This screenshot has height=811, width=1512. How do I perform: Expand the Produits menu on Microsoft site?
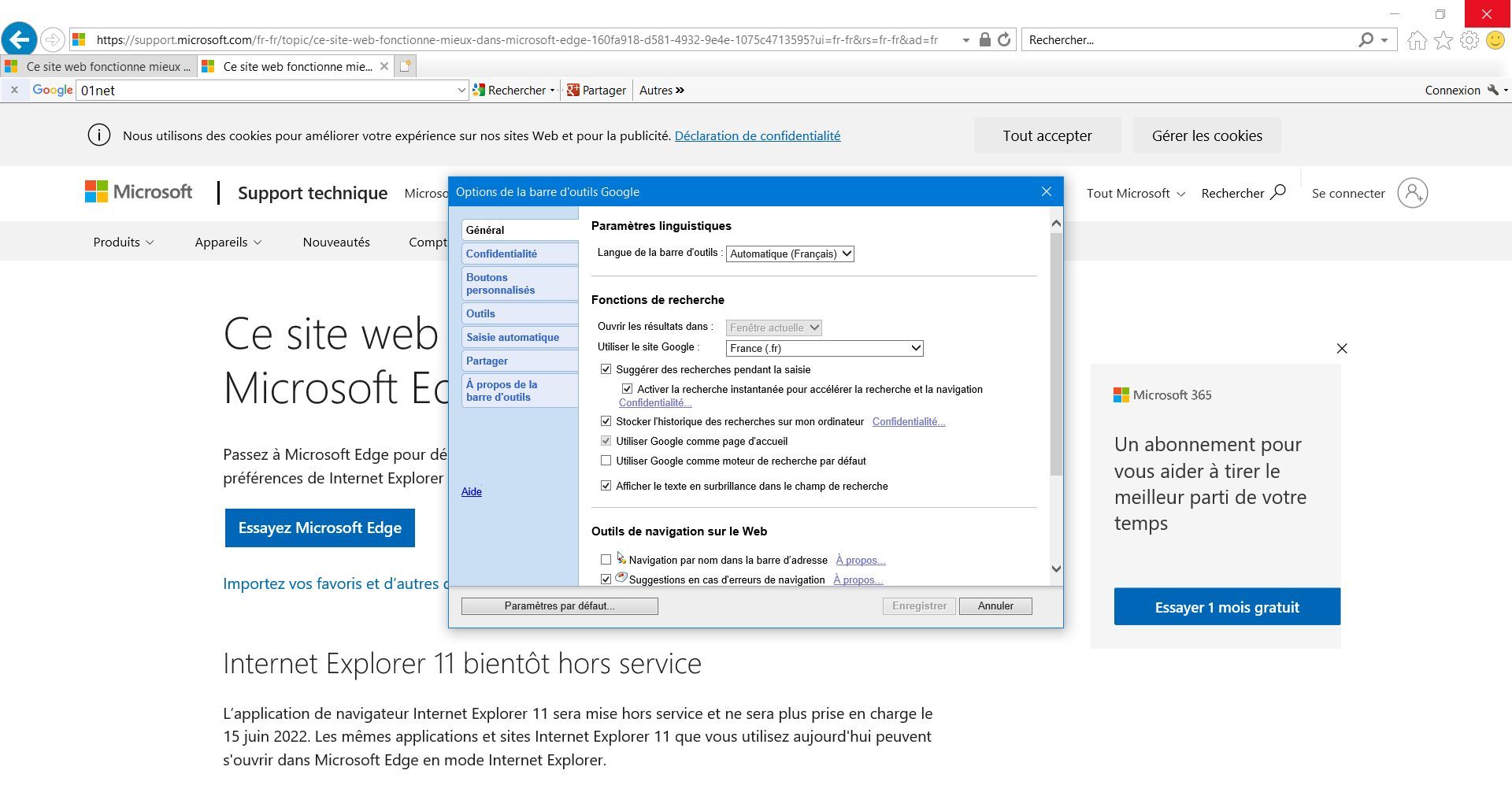click(x=124, y=242)
